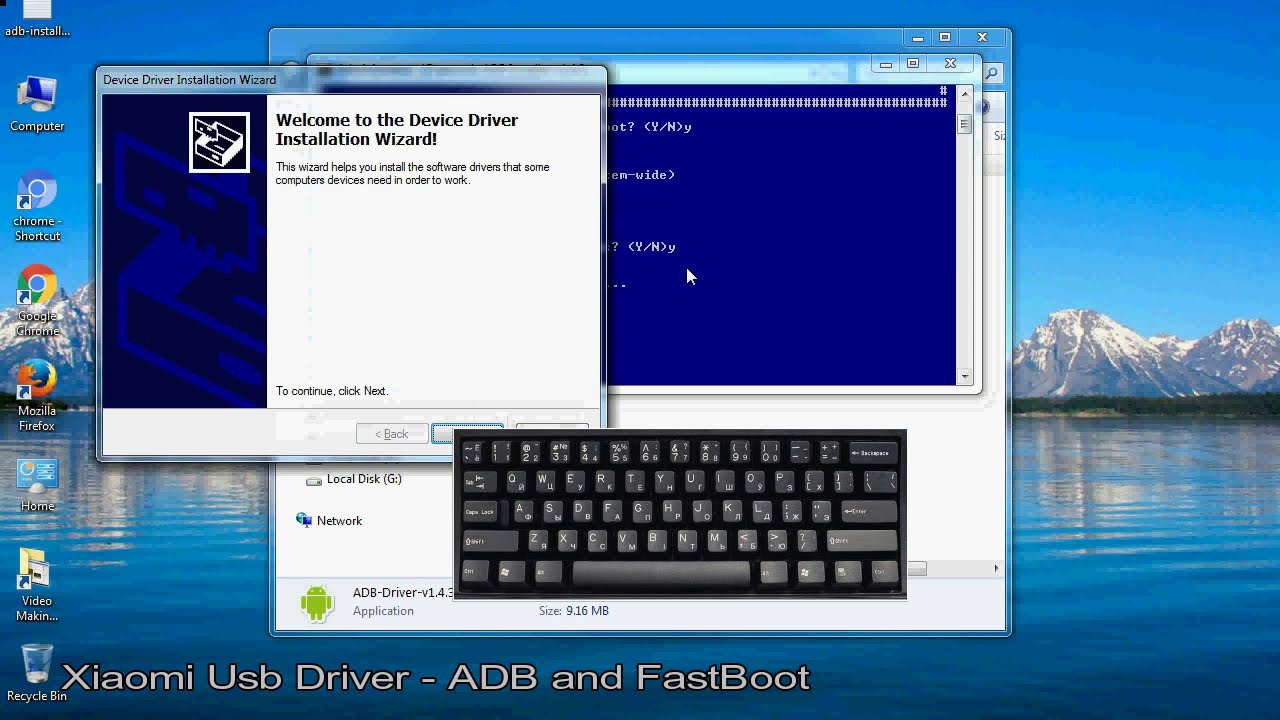
Task: Close the outer Explorer window
Action: coord(982,38)
